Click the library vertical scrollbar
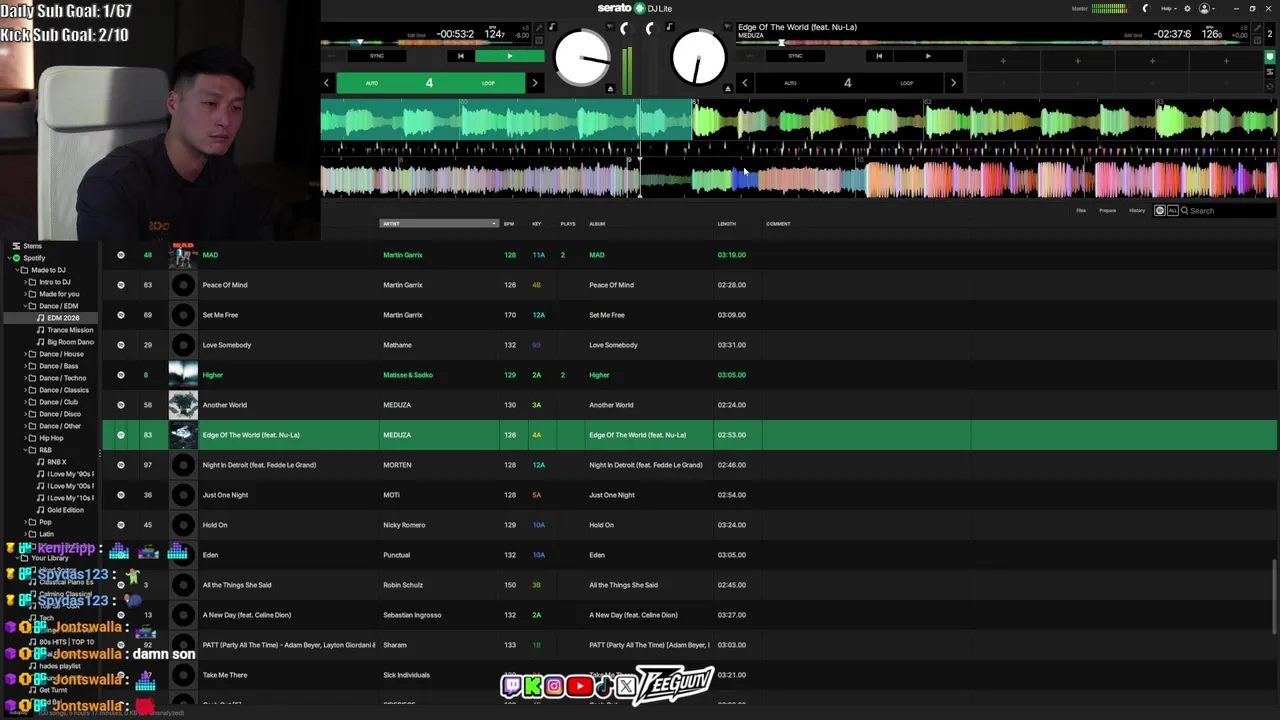Image resolution: width=1280 pixels, height=720 pixels. pyautogui.click(x=1274, y=597)
